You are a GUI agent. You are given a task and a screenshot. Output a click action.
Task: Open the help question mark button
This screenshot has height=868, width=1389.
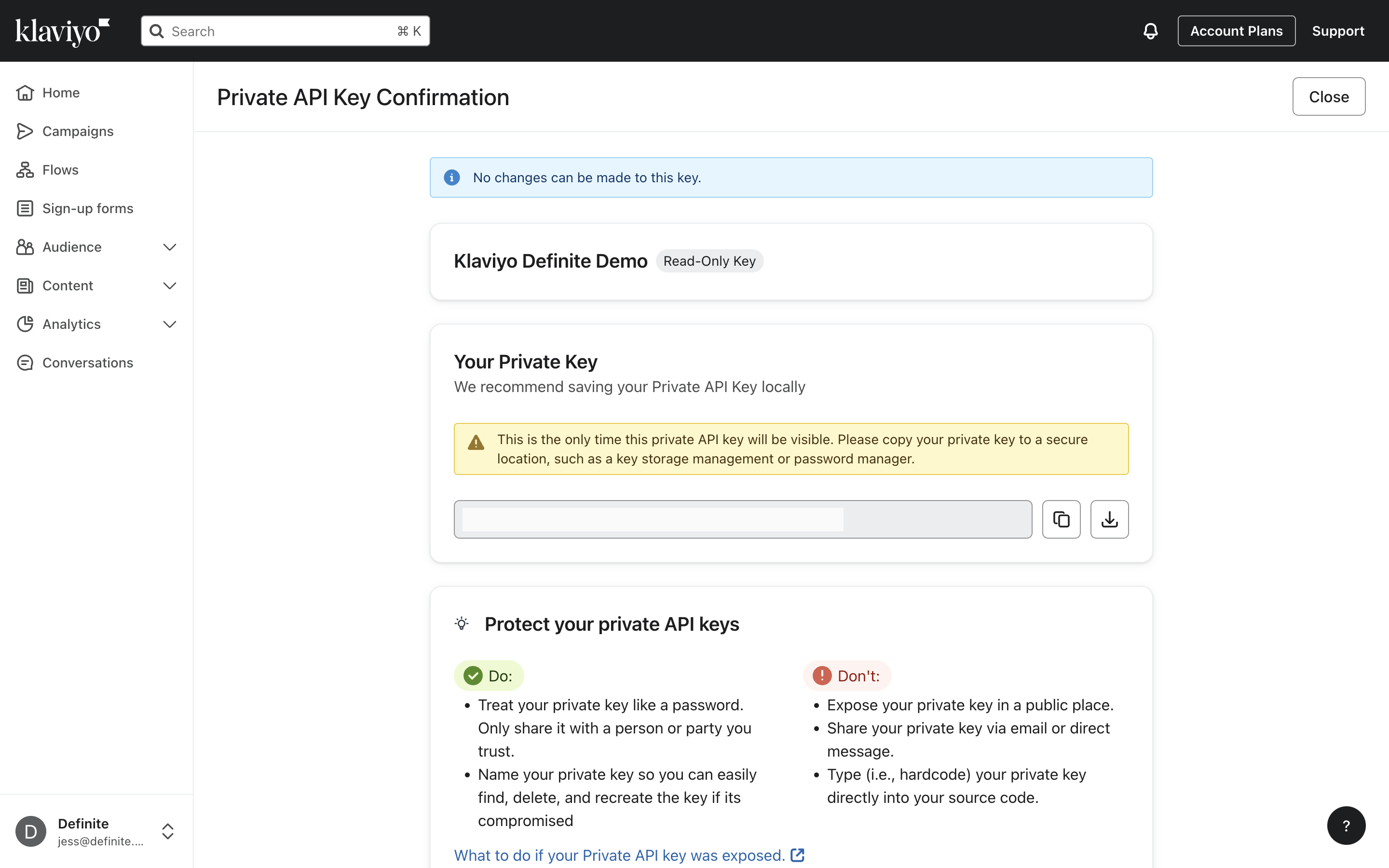click(1346, 826)
